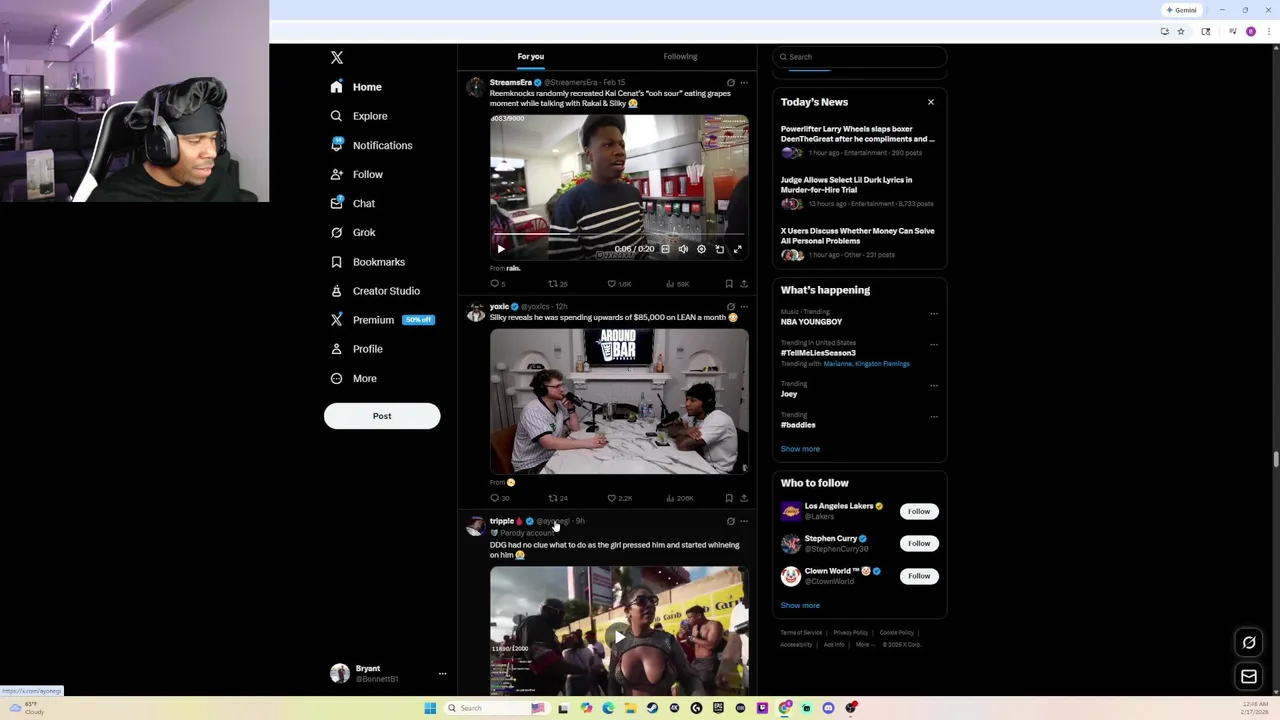Open more options on StreamsEra post
The image size is (1280, 720).
click(744, 83)
